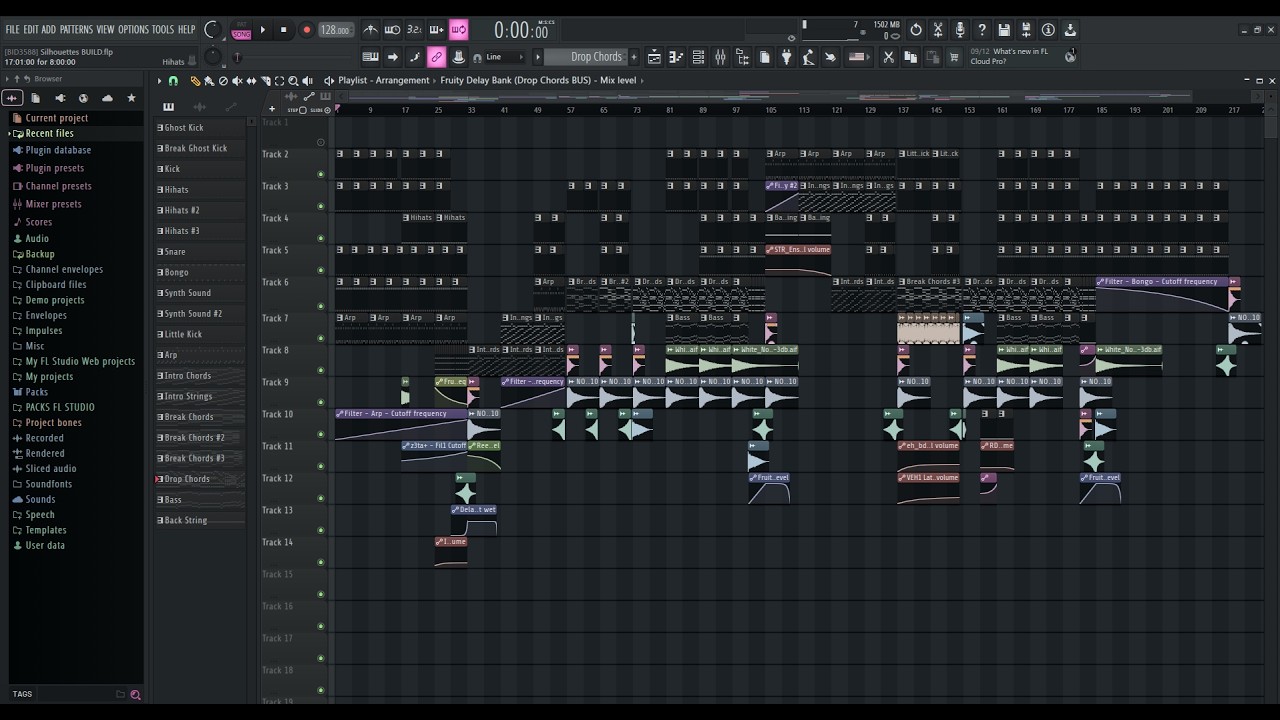1280x720 pixels.
Task: Click the tempo field showing 128
Action: tap(335, 30)
